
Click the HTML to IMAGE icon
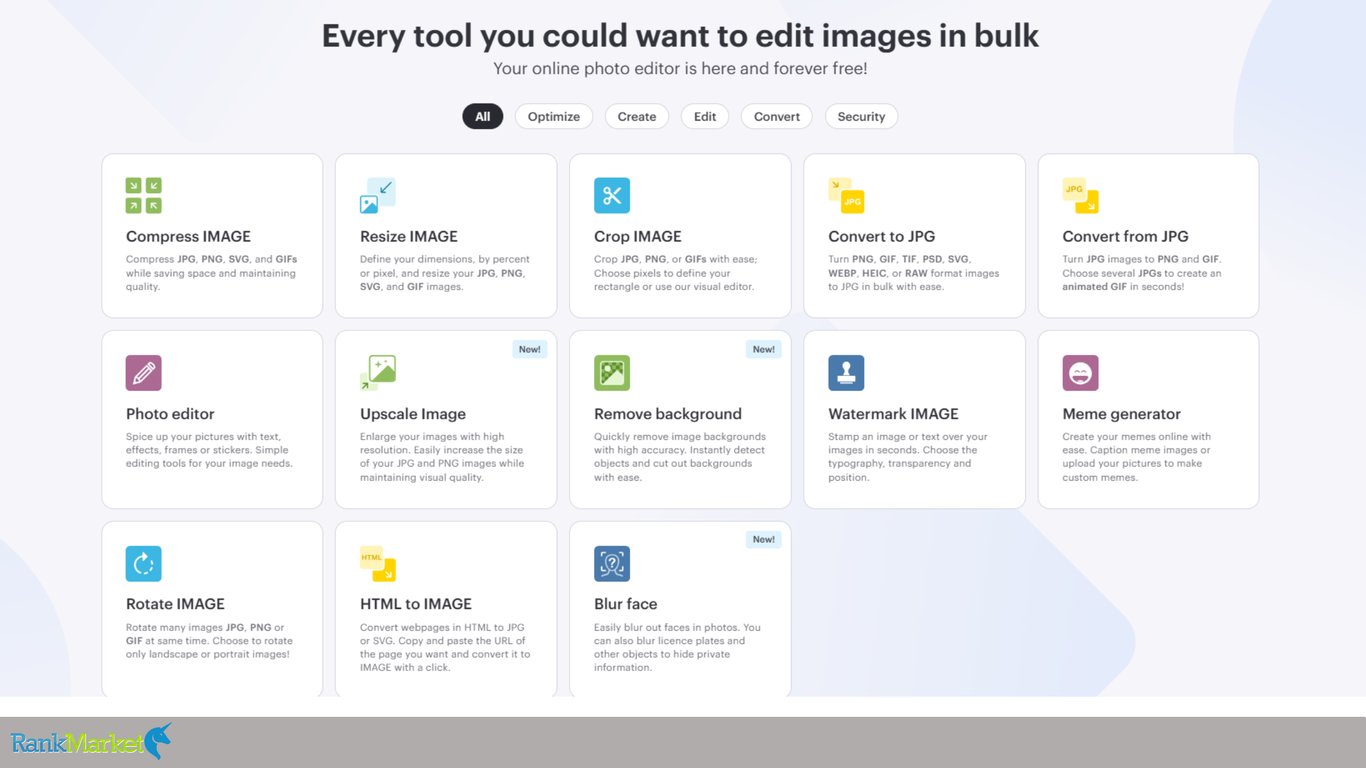click(x=378, y=564)
